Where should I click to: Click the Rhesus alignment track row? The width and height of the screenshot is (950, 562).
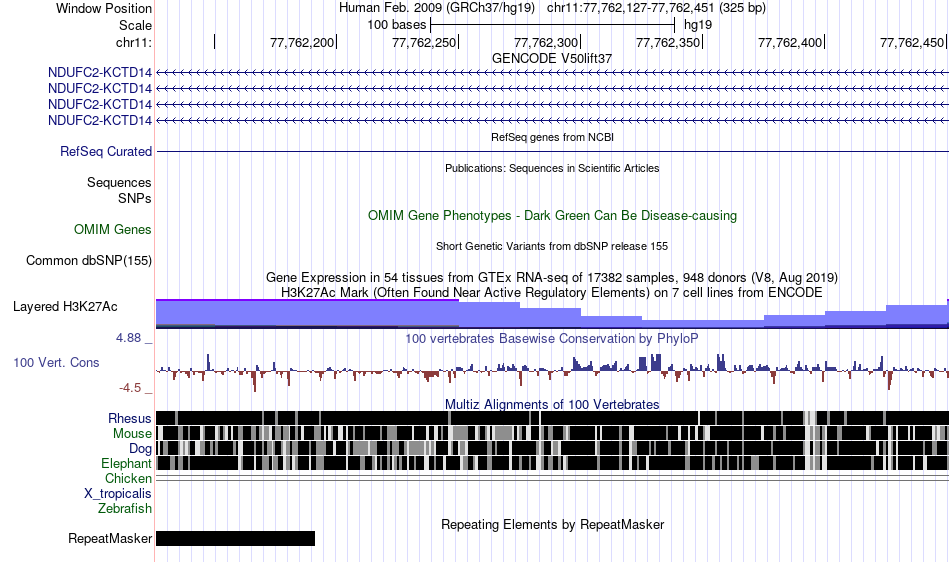coord(552,418)
